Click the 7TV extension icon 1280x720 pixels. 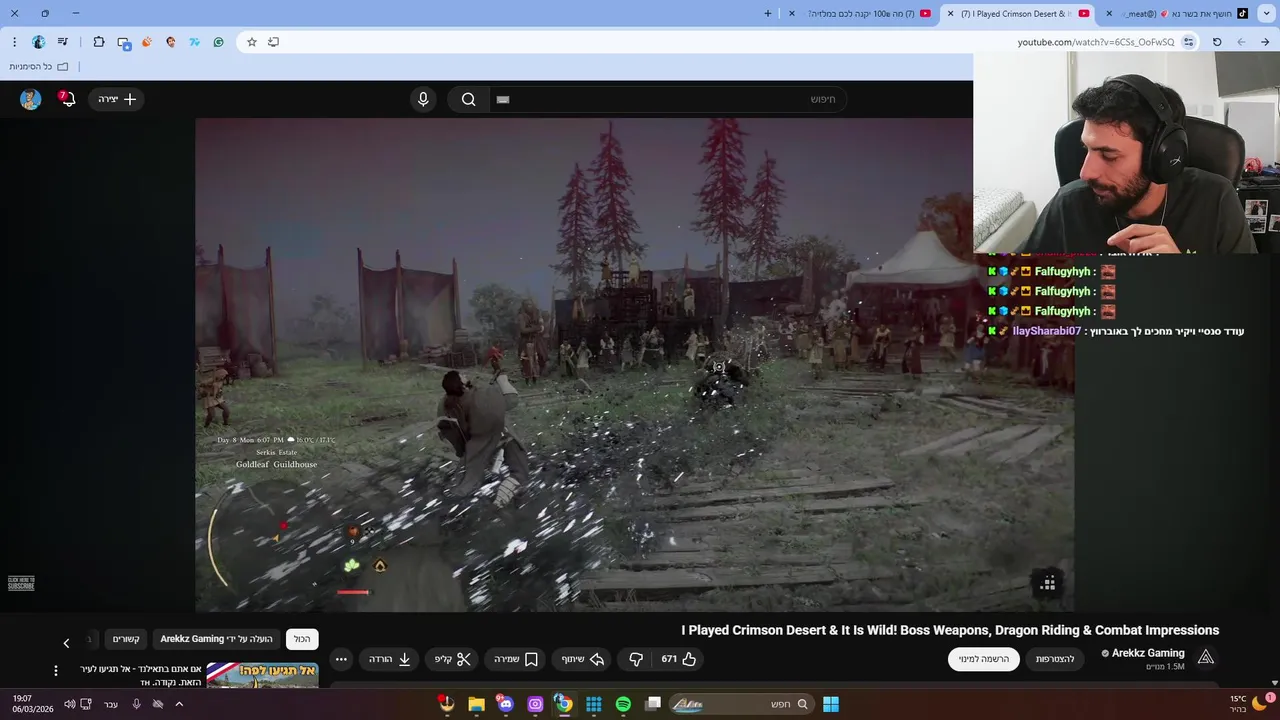[195, 42]
